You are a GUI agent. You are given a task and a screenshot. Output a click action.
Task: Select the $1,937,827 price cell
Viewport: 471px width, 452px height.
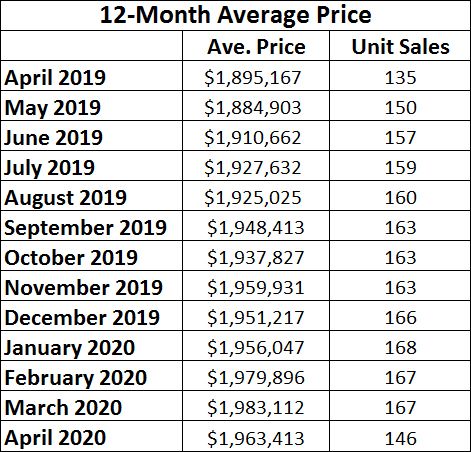[x=256, y=256]
